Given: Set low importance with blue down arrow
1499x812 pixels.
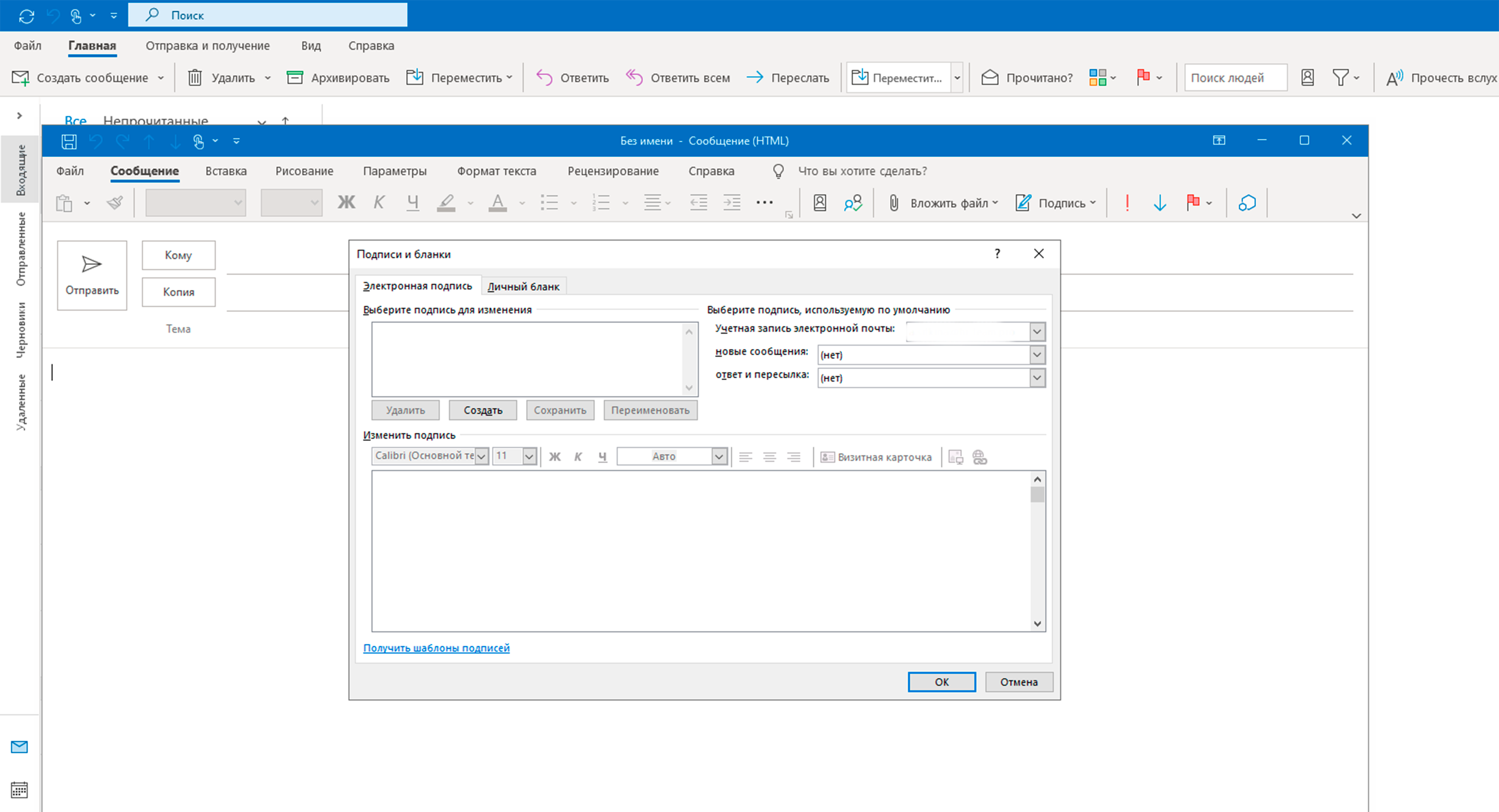Looking at the screenshot, I should 1159,203.
